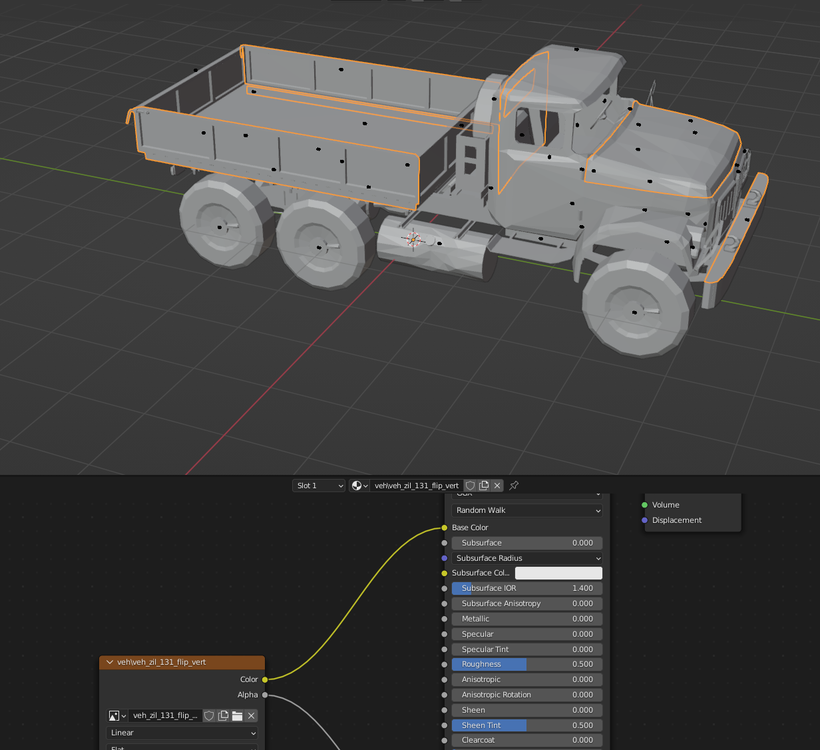This screenshot has width=820, height=750.
Task: Duplicate the material with new-copy icon
Action: (x=484, y=486)
